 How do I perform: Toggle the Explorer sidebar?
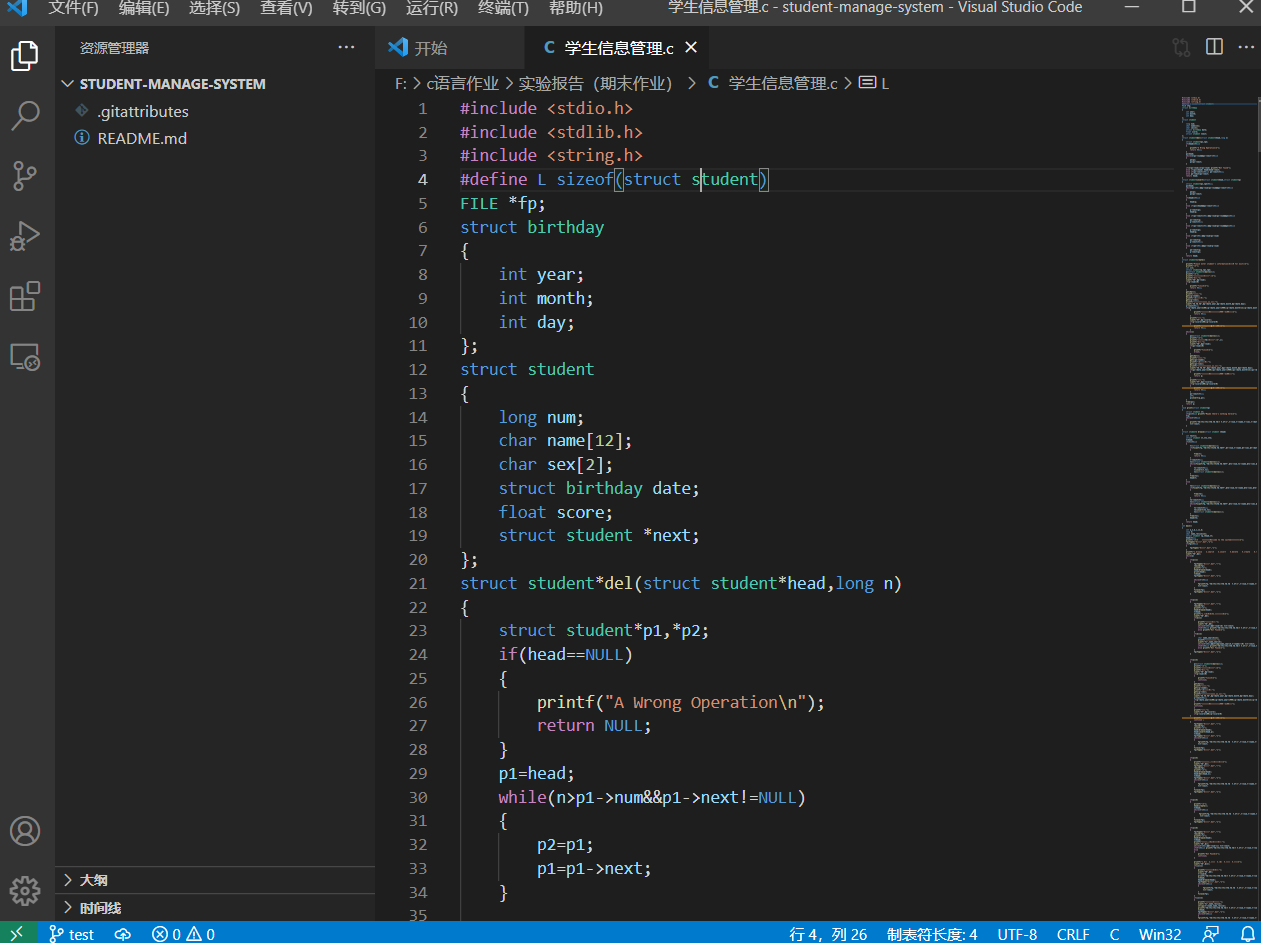click(x=25, y=56)
